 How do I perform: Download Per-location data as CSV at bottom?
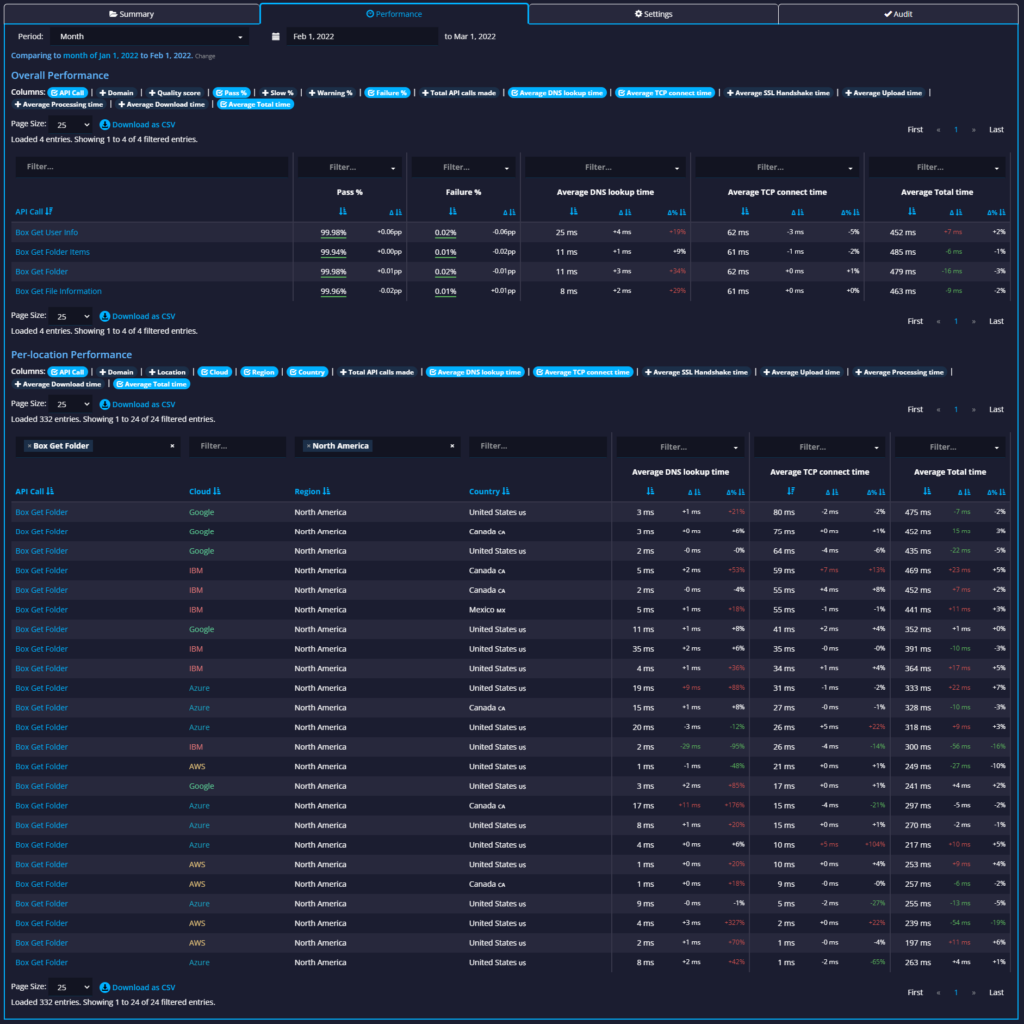(137, 987)
